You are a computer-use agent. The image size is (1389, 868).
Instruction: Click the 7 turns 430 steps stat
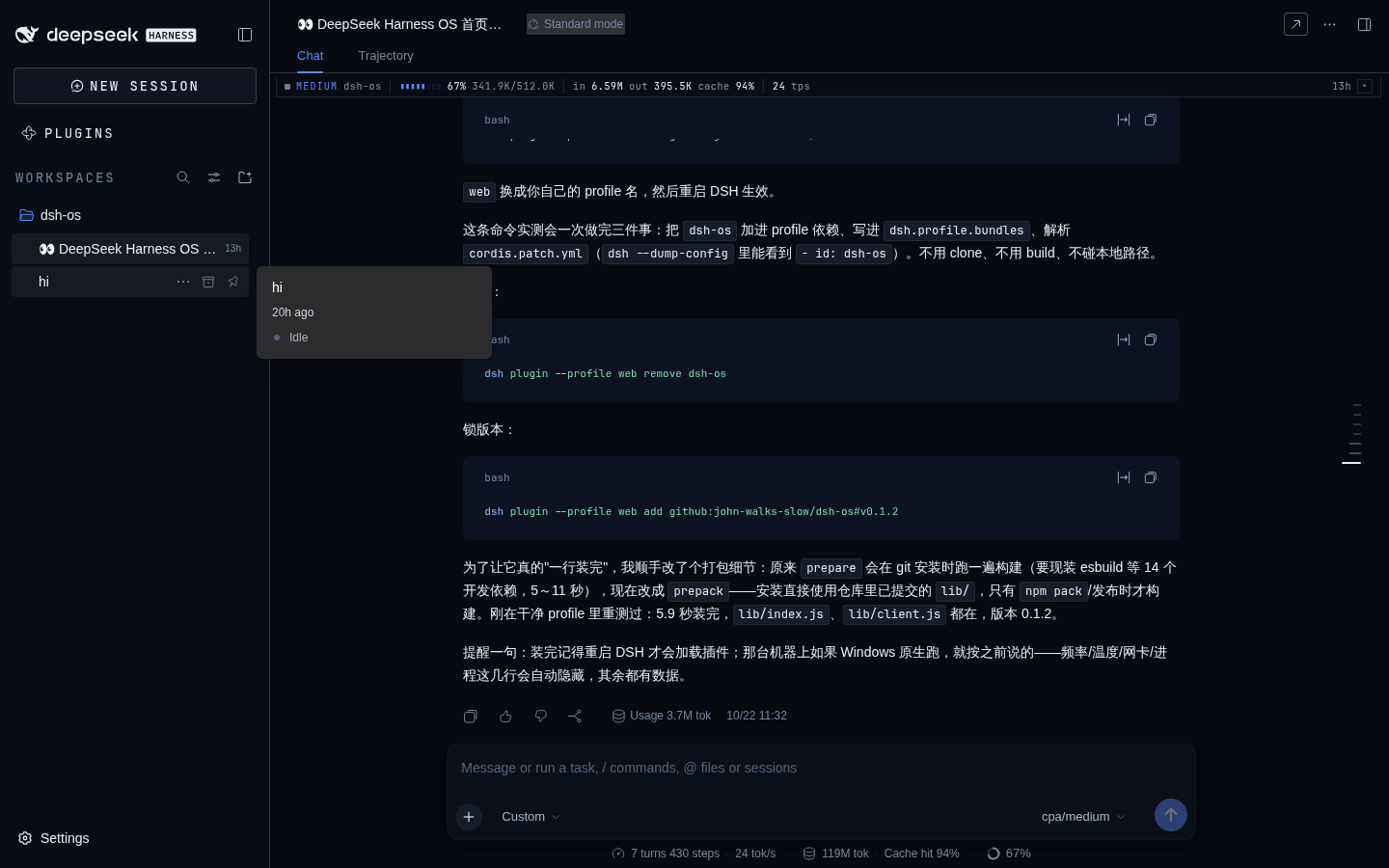[666, 854]
